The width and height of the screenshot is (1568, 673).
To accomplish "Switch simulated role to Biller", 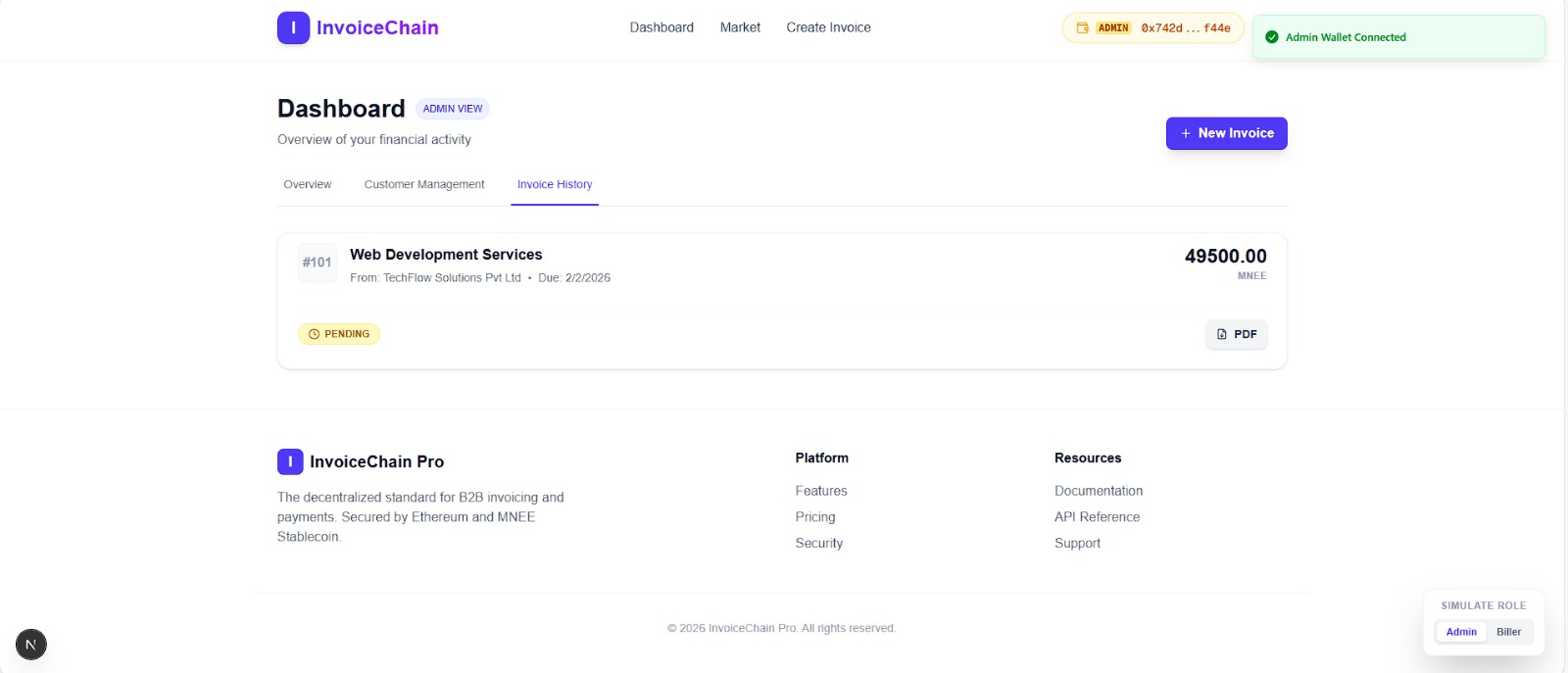I will (1508, 632).
